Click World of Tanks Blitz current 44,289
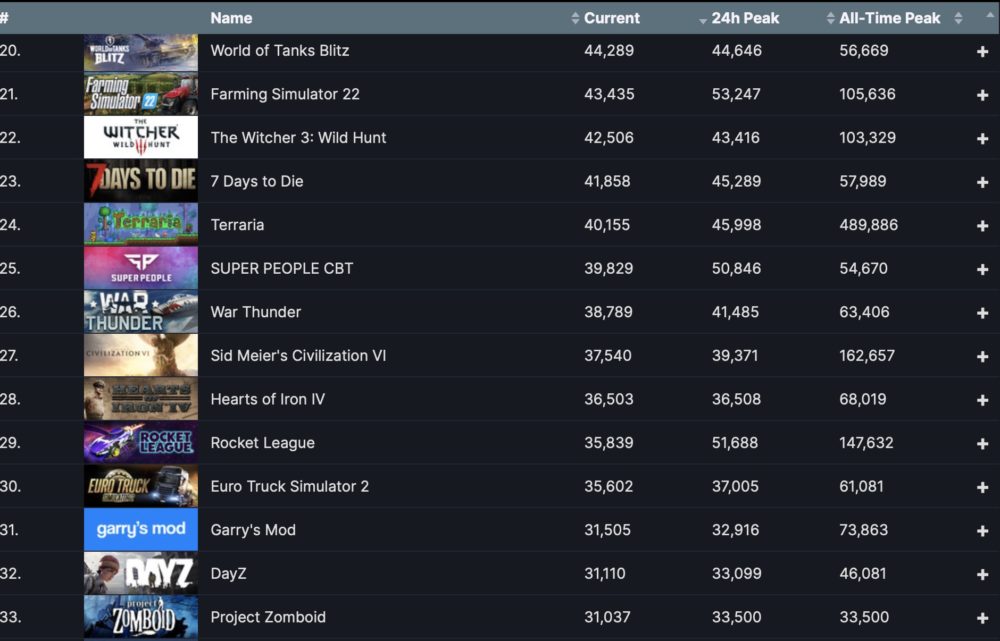1000x641 pixels. pos(609,51)
